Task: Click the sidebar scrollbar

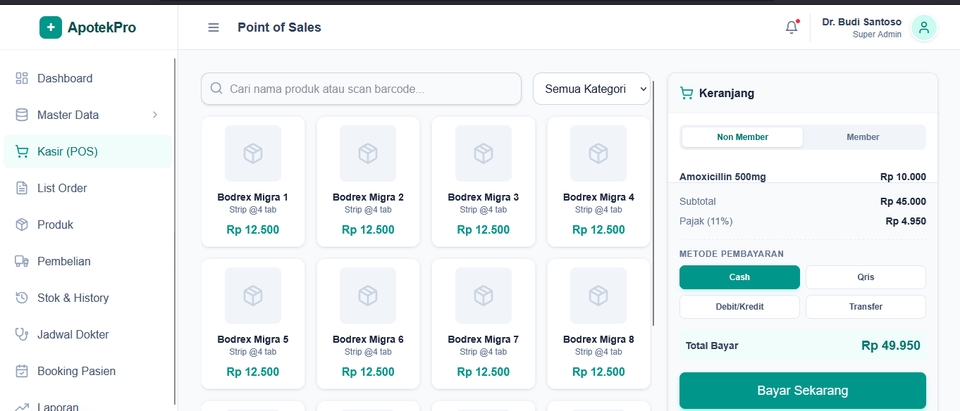Action: (175, 232)
